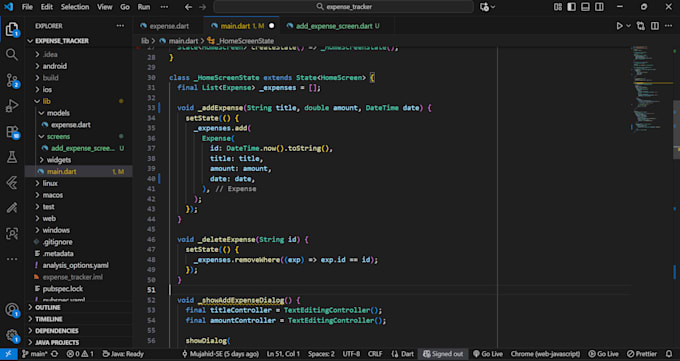Collapse the screens folder
The height and width of the screenshot is (361, 680).
[58, 136]
